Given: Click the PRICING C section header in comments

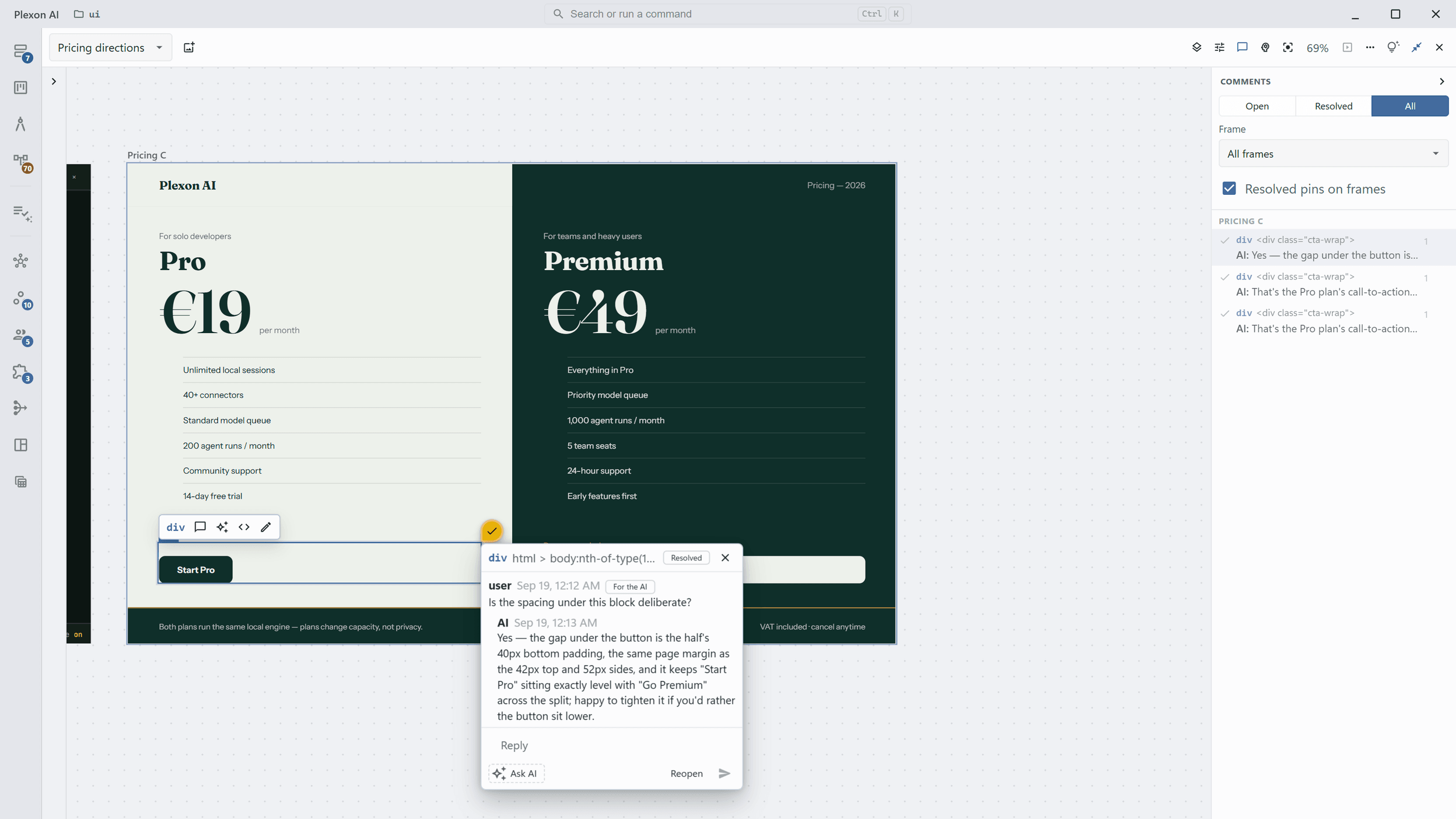Looking at the screenshot, I should 1241,221.
